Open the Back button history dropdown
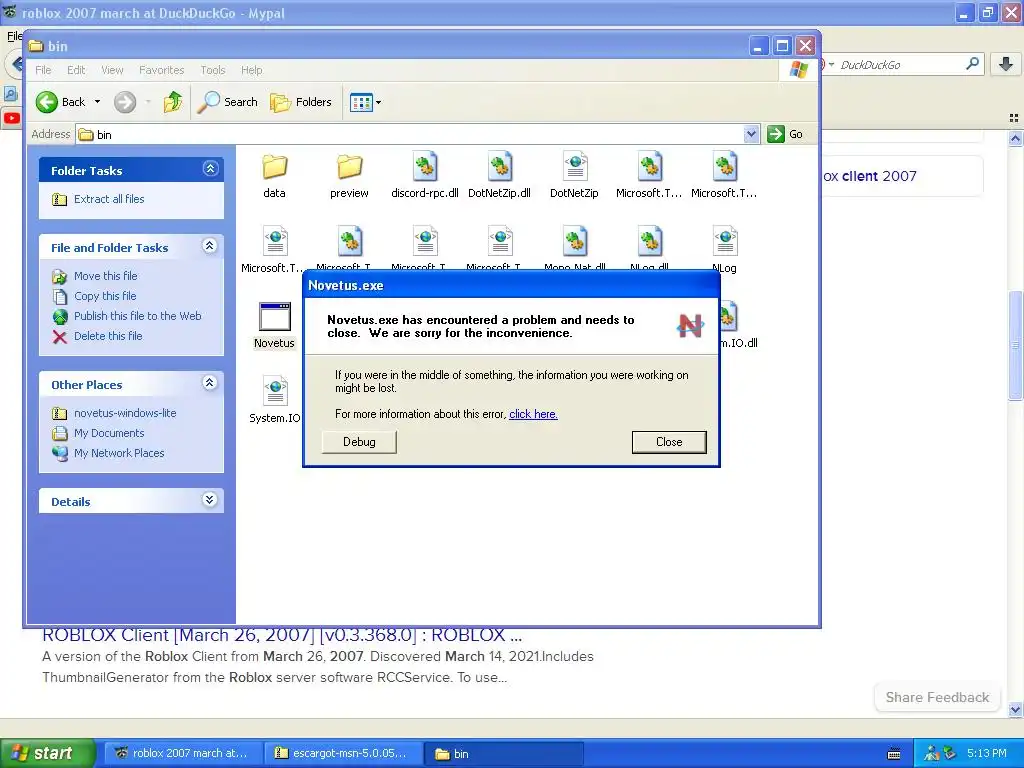Viewport: 1024px width, 768px height. [x=97, y=102]
